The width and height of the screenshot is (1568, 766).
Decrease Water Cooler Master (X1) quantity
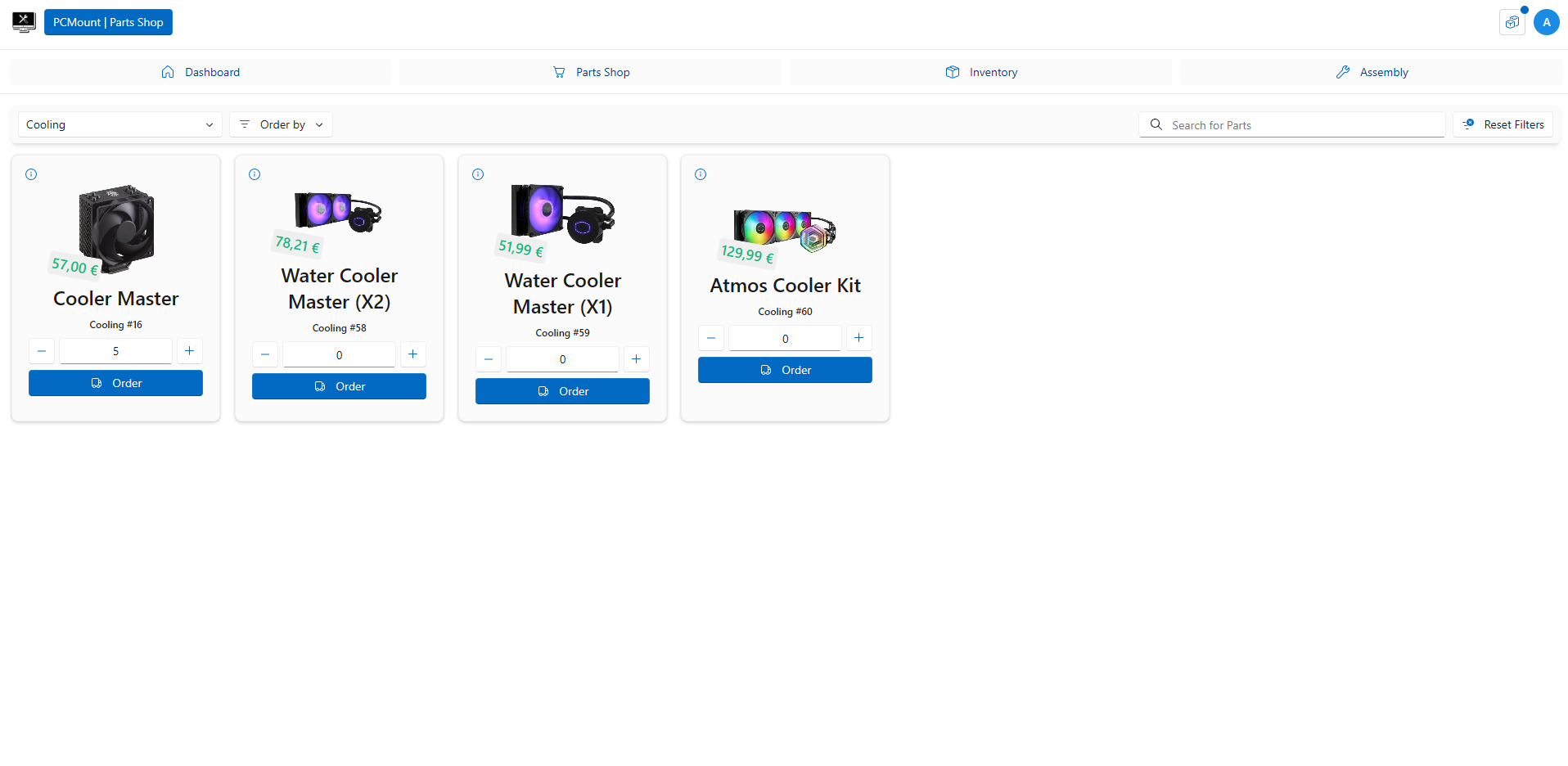489,359
